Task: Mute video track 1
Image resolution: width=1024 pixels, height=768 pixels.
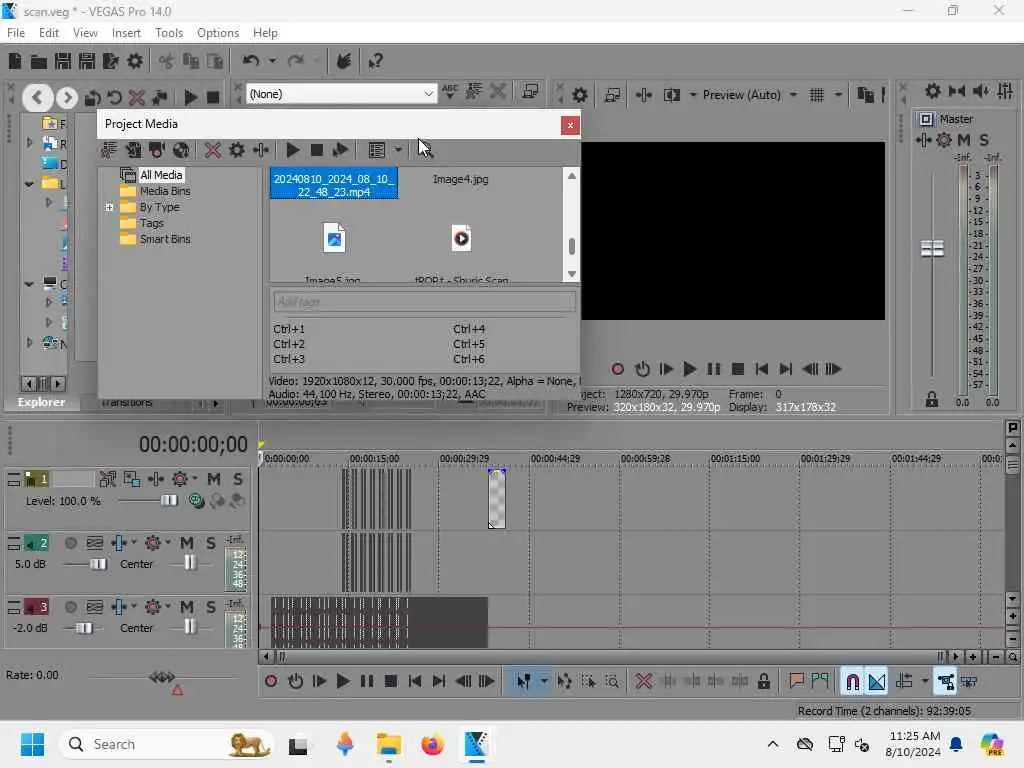Action: (214, 479)
